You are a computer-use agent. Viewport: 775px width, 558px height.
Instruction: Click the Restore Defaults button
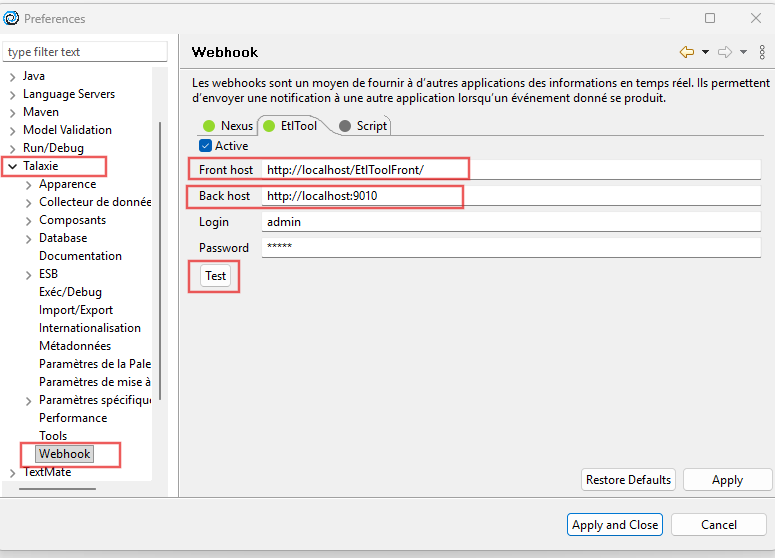click(x=628, y=480)
